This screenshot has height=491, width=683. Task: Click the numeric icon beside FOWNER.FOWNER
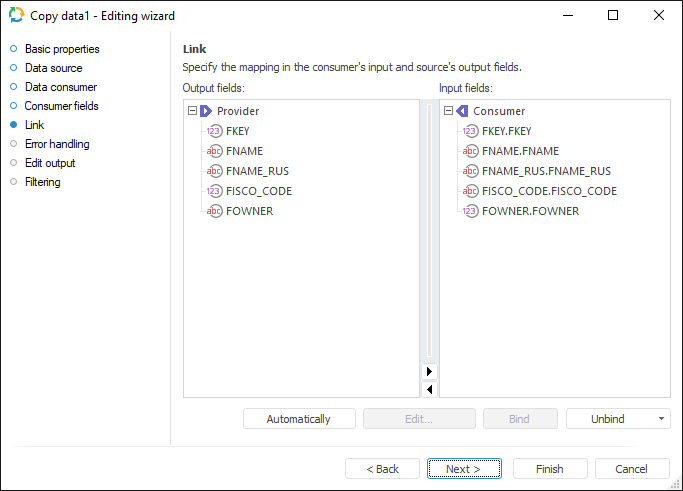(471, 211)
